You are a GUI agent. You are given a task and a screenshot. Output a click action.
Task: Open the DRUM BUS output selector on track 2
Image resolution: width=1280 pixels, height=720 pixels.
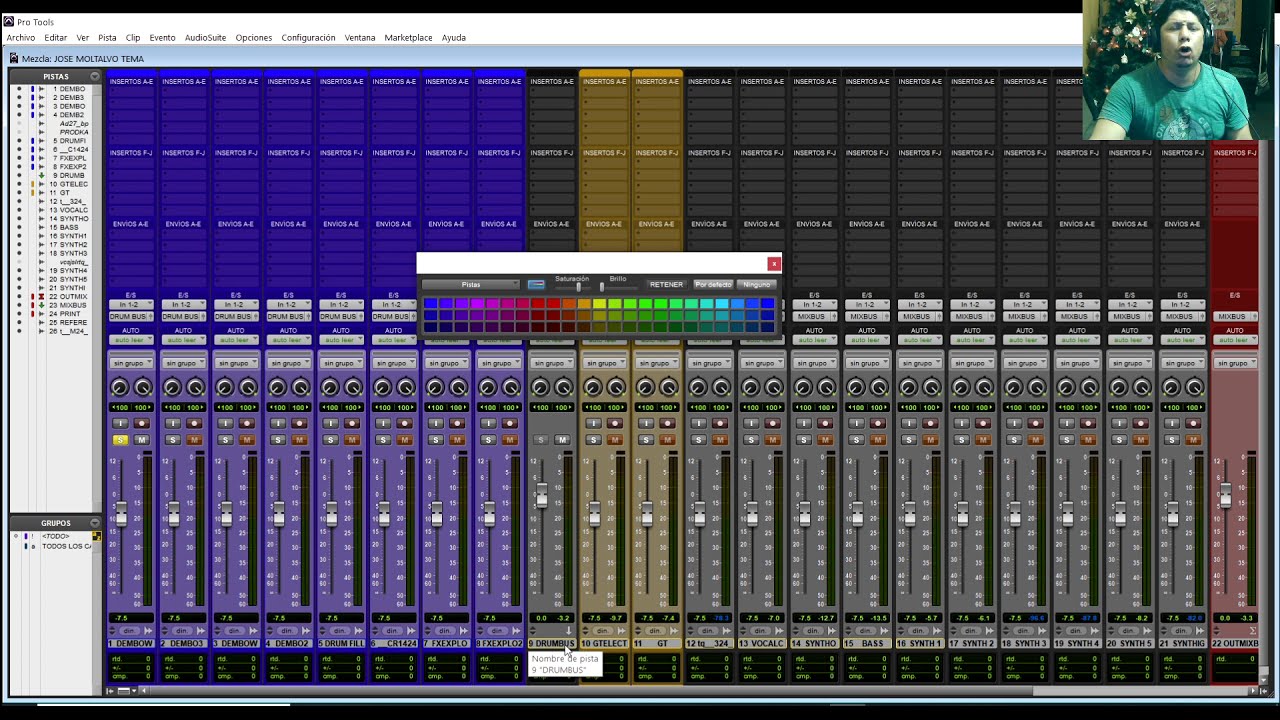click(x=183, y=317)
